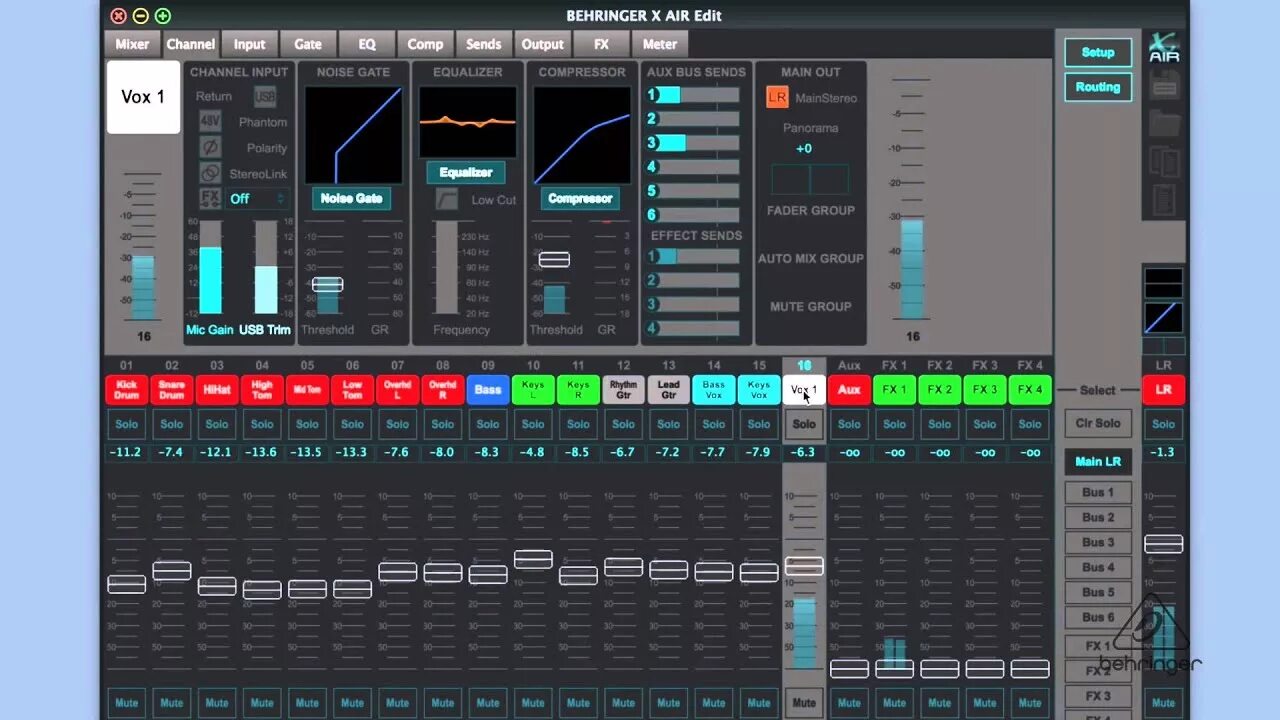The width and height of the screenshot is (1280, 720).
Task: Select the red Aux channel label
Action: (x=849, y=389)
